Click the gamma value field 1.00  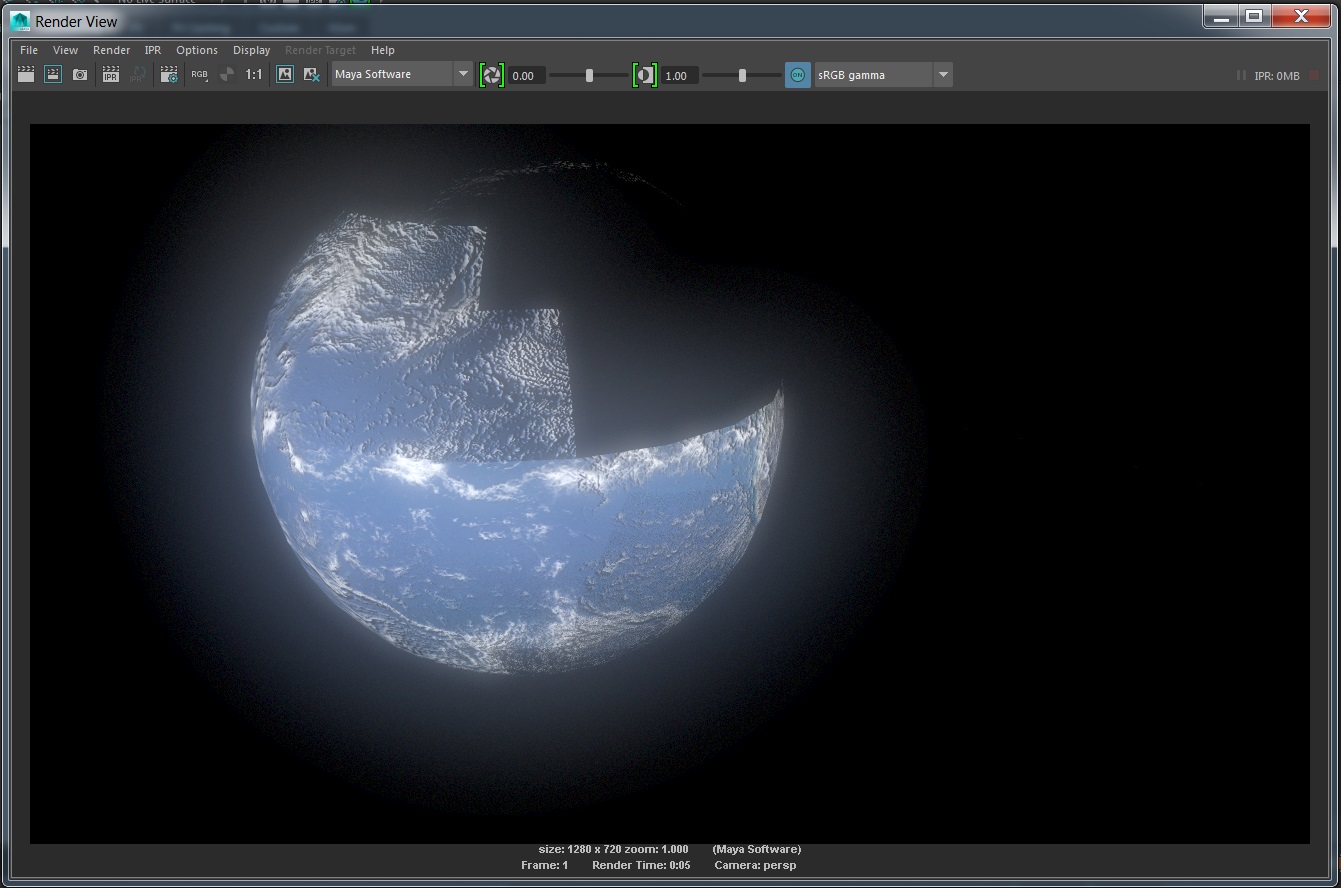(x=680, y=76)
